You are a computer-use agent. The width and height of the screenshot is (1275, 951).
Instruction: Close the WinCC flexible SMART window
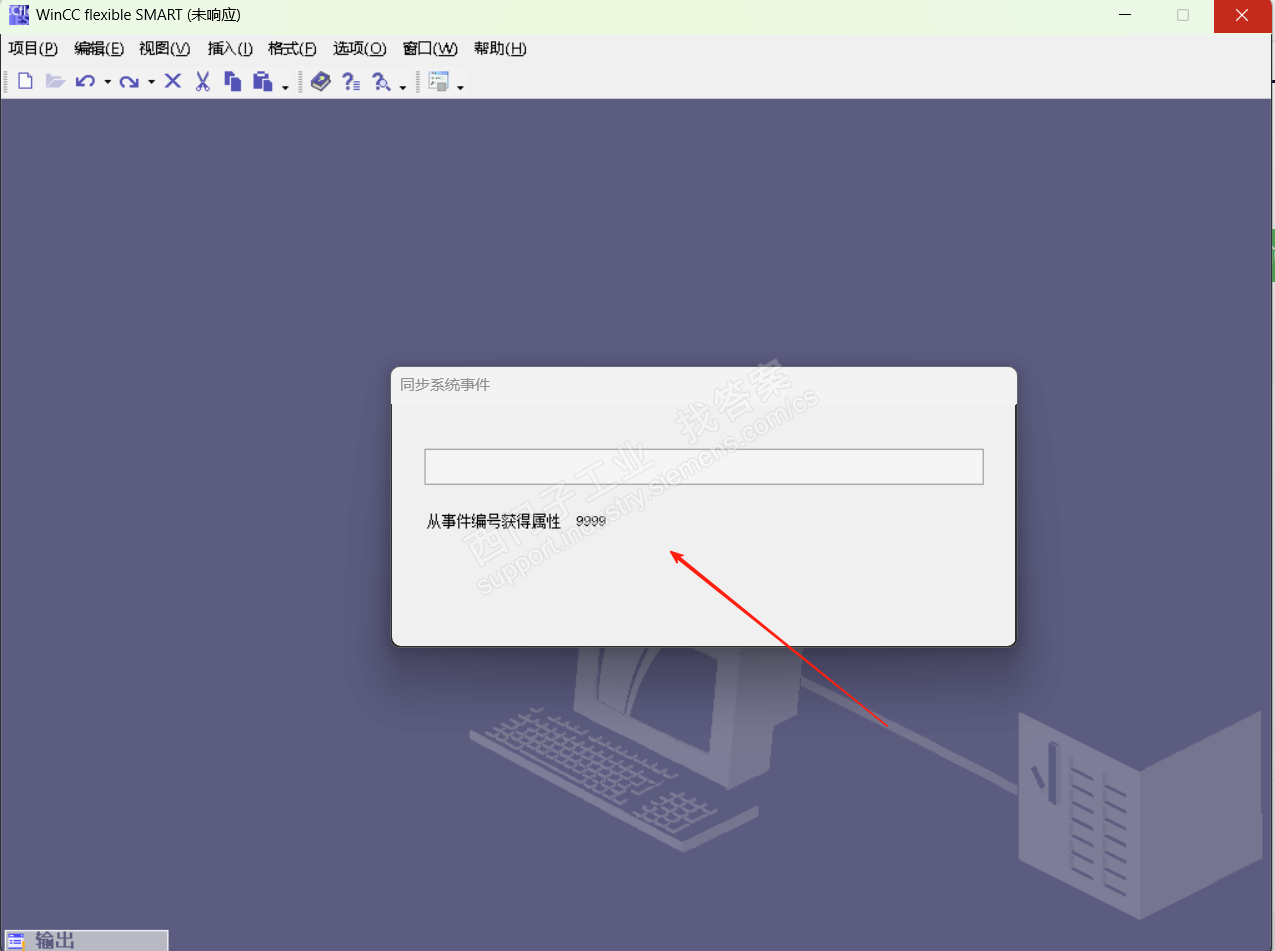pyautogui.click(x=1242, y=15)
